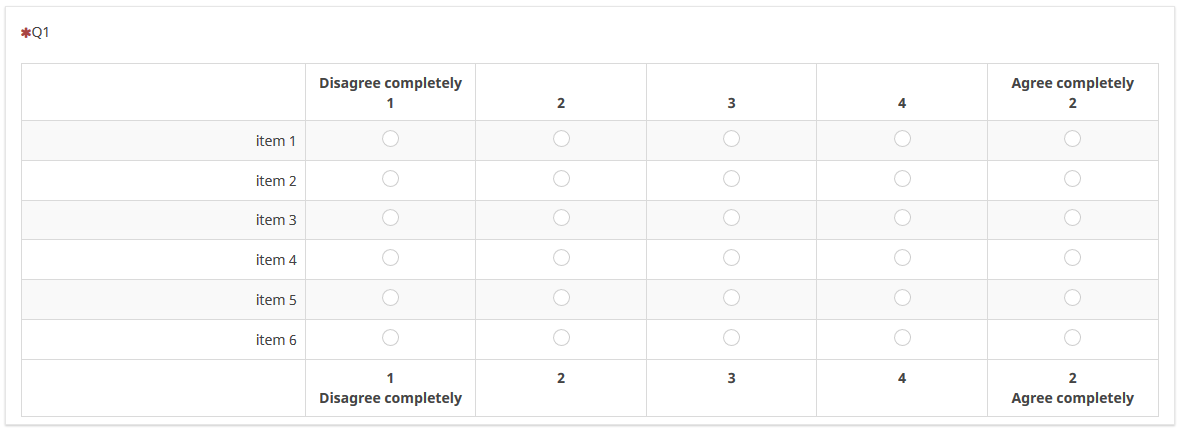1184x433 pixels.
Task: Mark item 6 as 'Agree completely'
Action: (x=1072, y=338)
